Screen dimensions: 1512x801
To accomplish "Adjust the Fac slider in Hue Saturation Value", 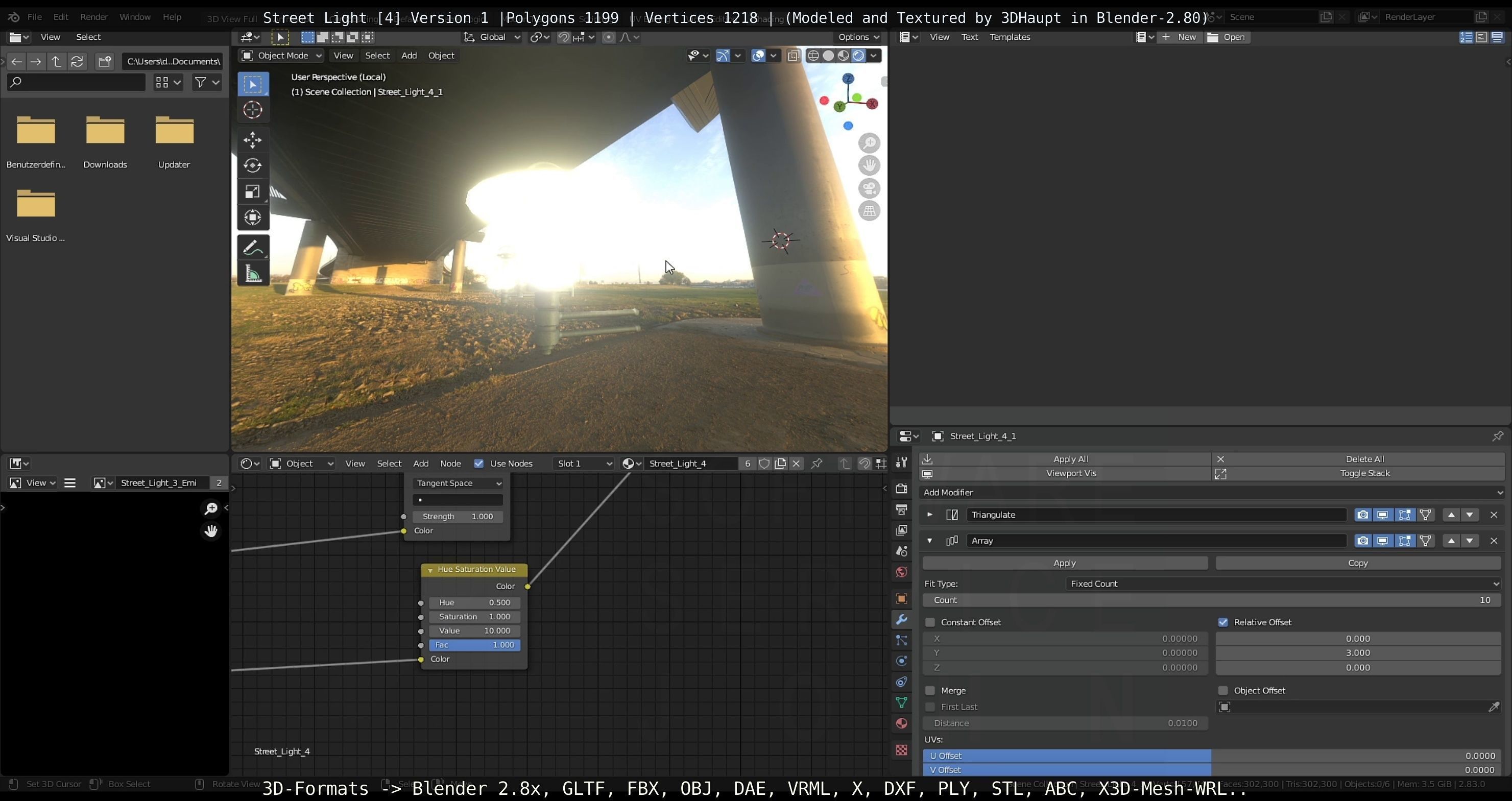I will click(x=474, y=645).
